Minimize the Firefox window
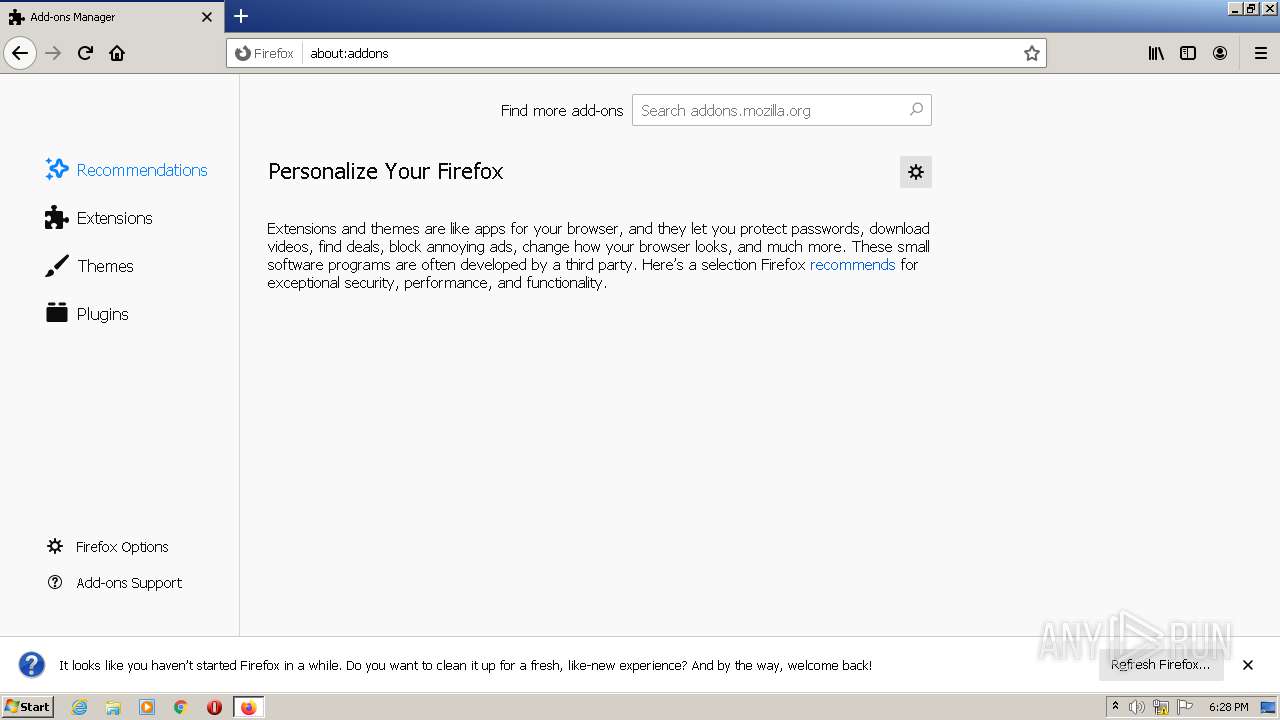Screen dimensions: 1280x720 tap(1235, 8)
